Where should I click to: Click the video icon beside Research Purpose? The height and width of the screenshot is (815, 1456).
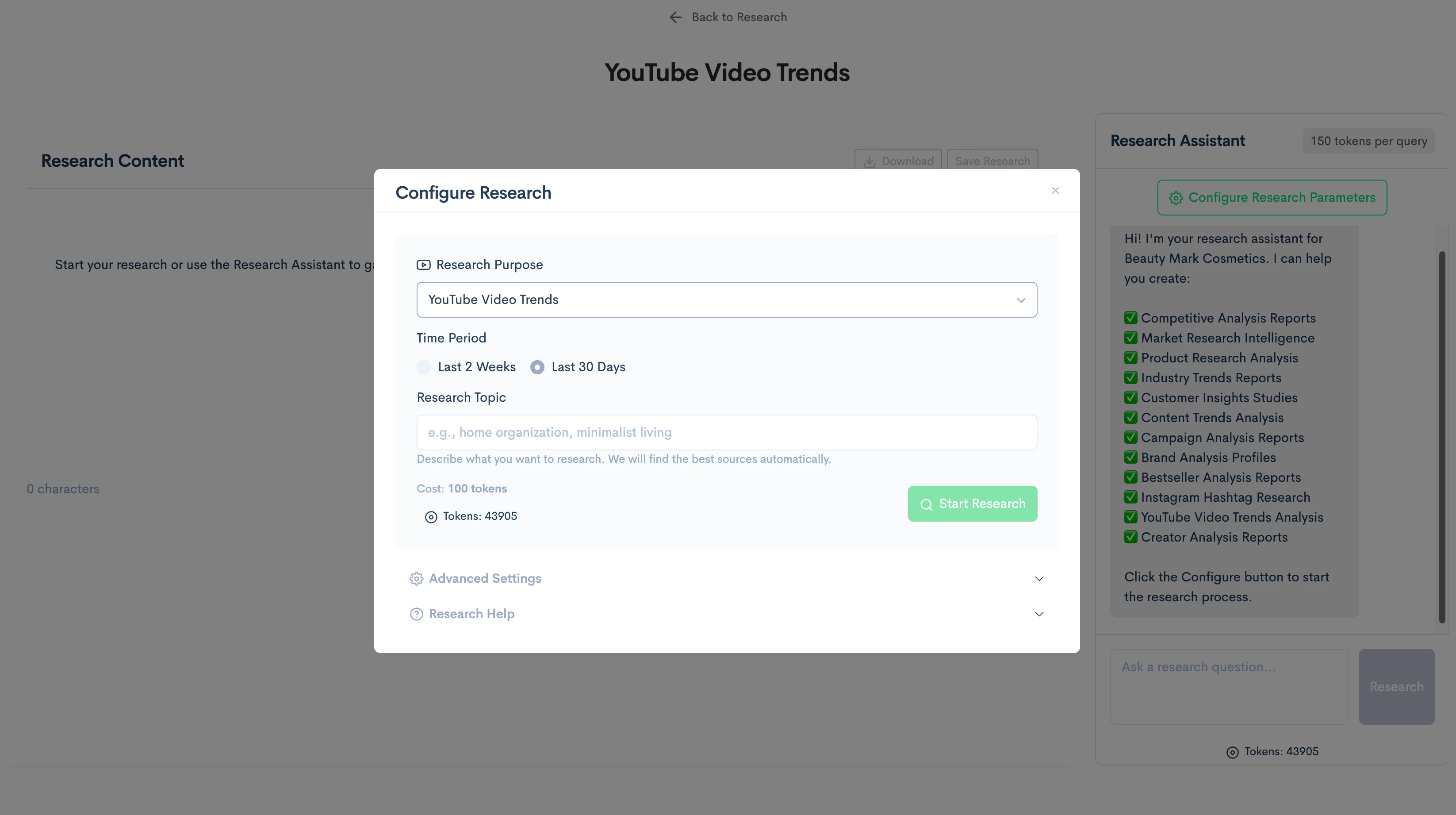(x=423, y=265)
